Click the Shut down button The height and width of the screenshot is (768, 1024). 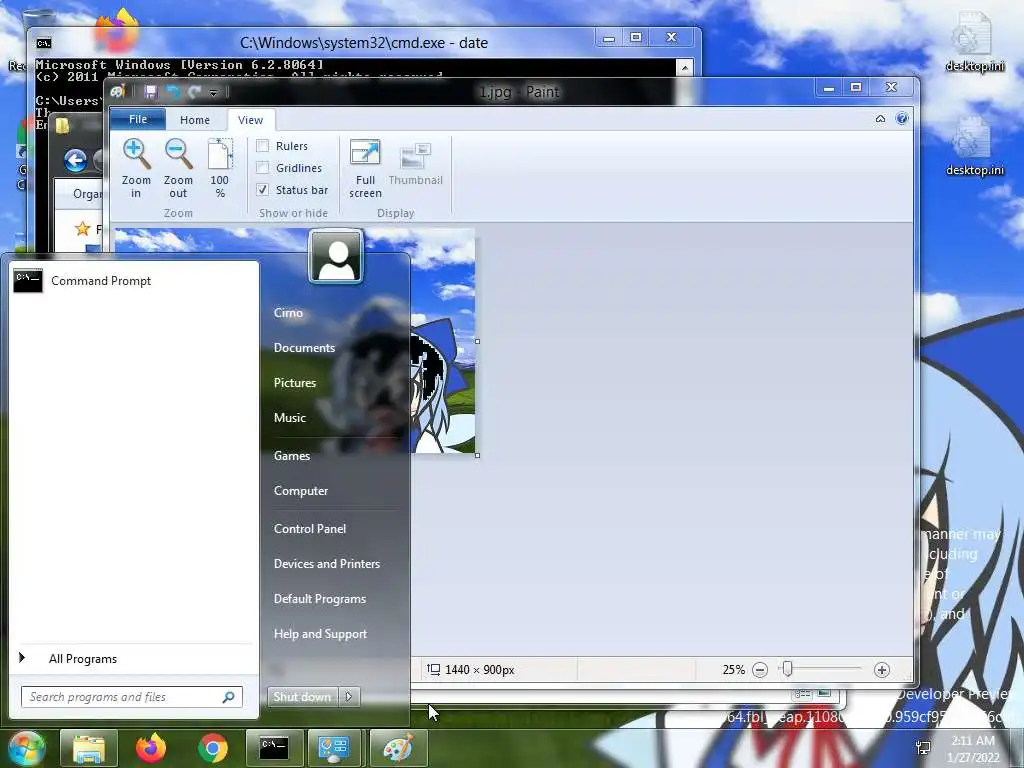tap(302, 697)
